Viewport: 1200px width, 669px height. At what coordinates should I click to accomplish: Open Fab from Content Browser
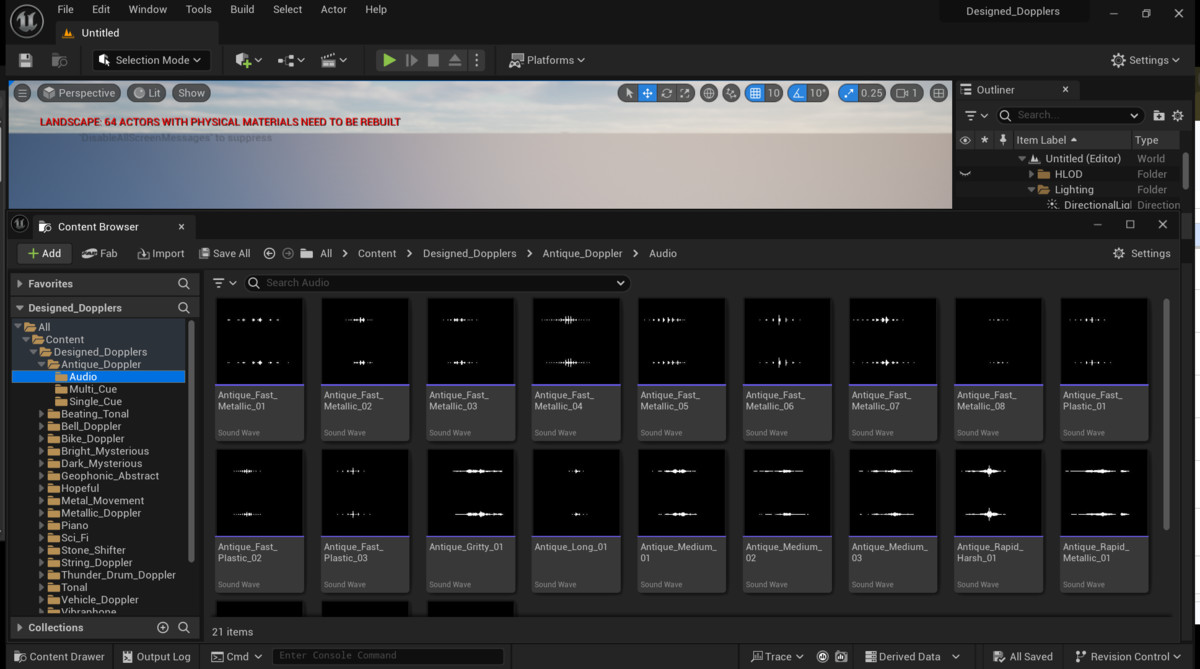100,253
